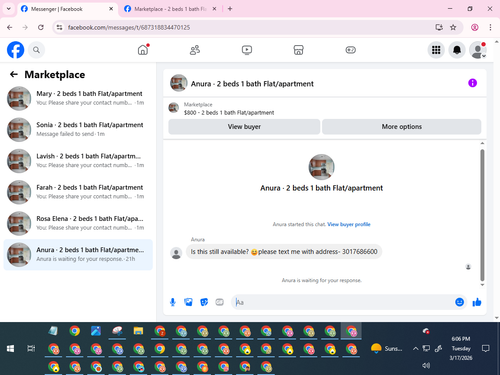Open the Video (Watch) icon
Image resolution: width=500 pixels, height=375 pixels.
247,50
